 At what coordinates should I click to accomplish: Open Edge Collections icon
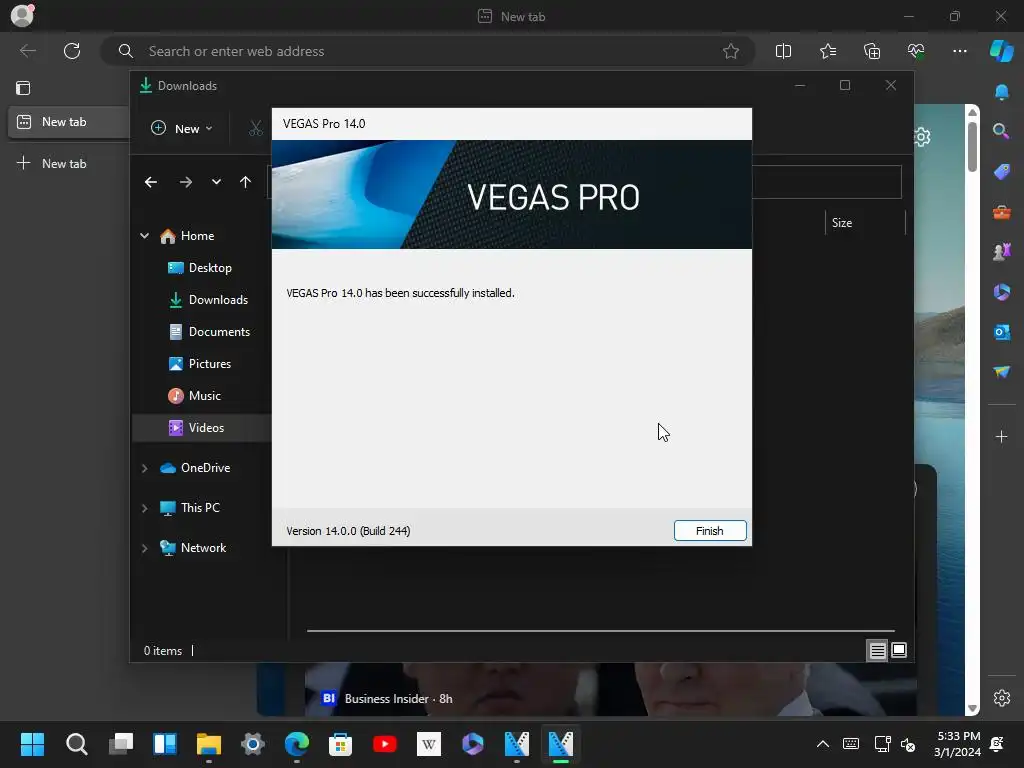point(872,51)
